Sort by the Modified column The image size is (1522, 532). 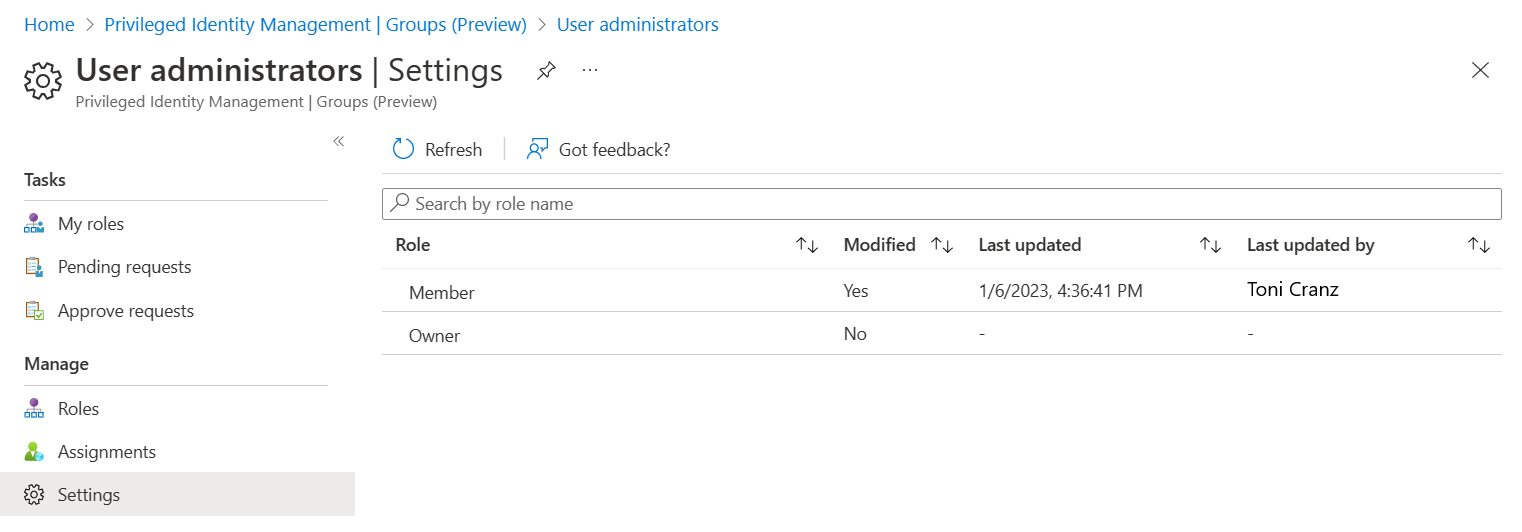941,245
